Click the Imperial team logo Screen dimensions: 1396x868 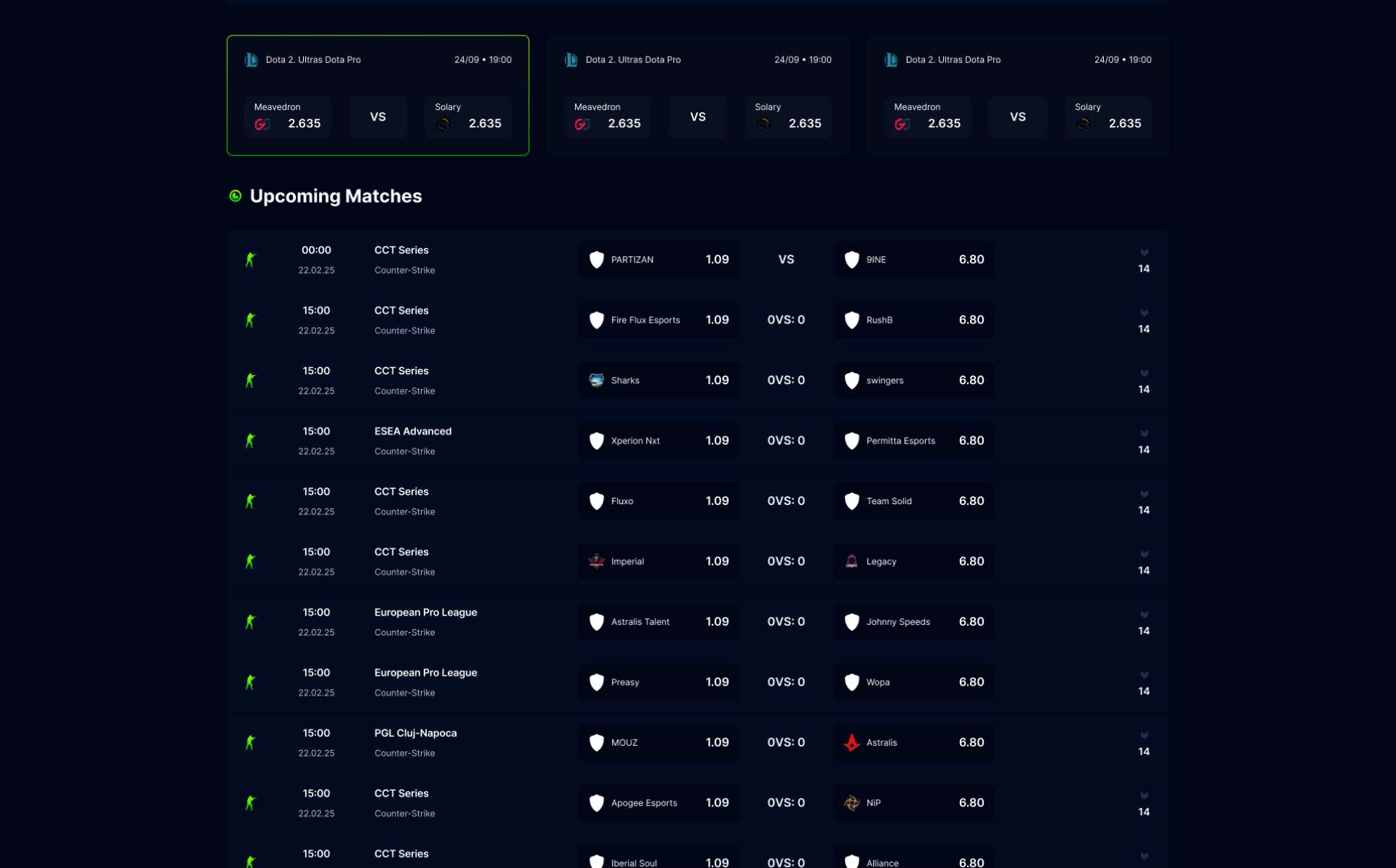pyautogui.click(x=596, y=561)
